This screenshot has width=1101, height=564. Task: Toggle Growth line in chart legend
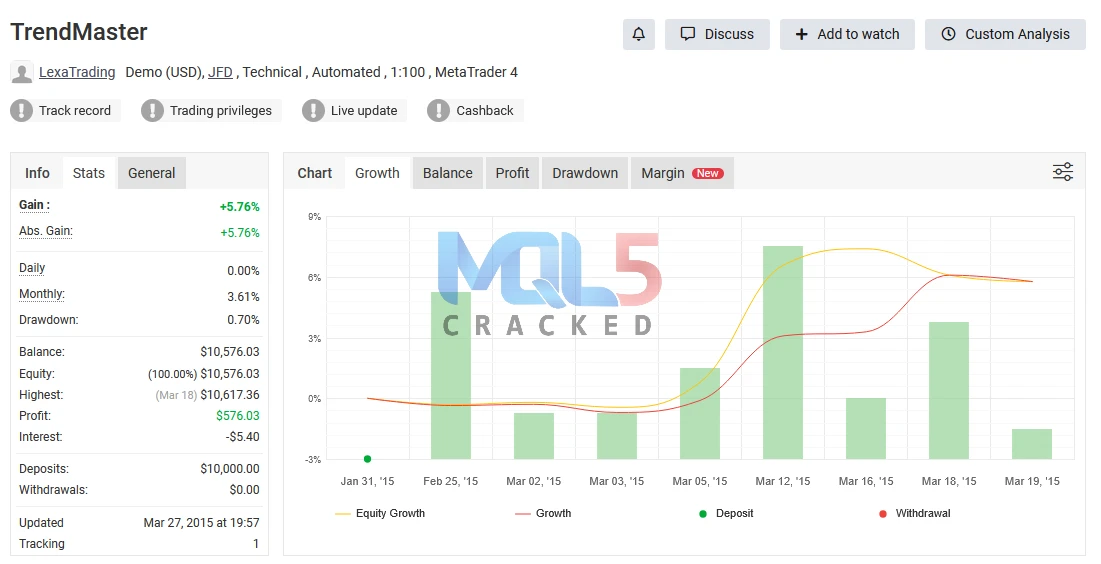pyautogui.click(x=543, y=513)
